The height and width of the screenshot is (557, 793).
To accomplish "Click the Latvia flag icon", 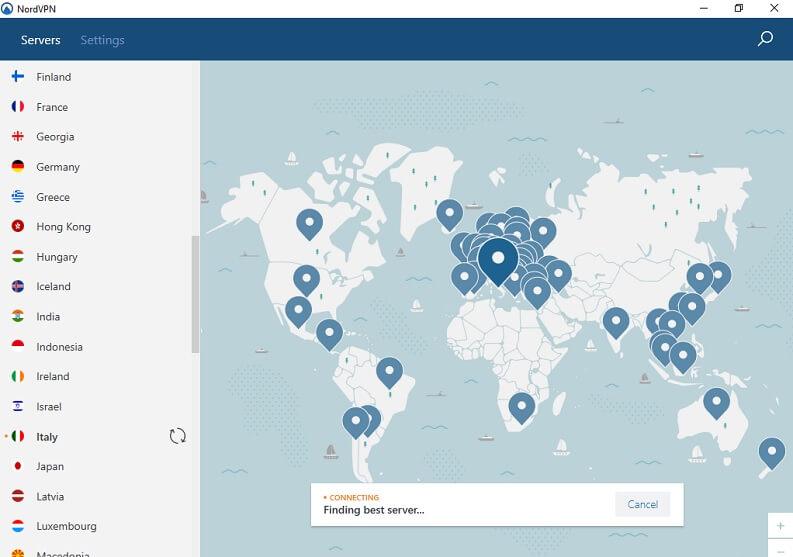I will pyautogui.click(x=18, y=496).
